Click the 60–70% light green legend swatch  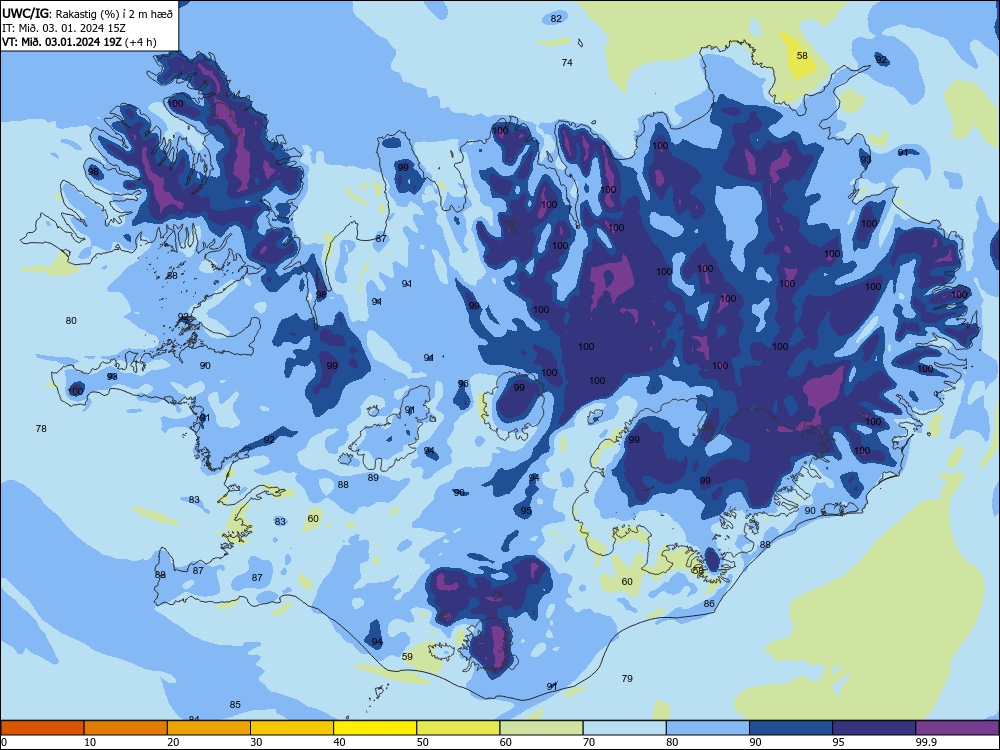541,728
